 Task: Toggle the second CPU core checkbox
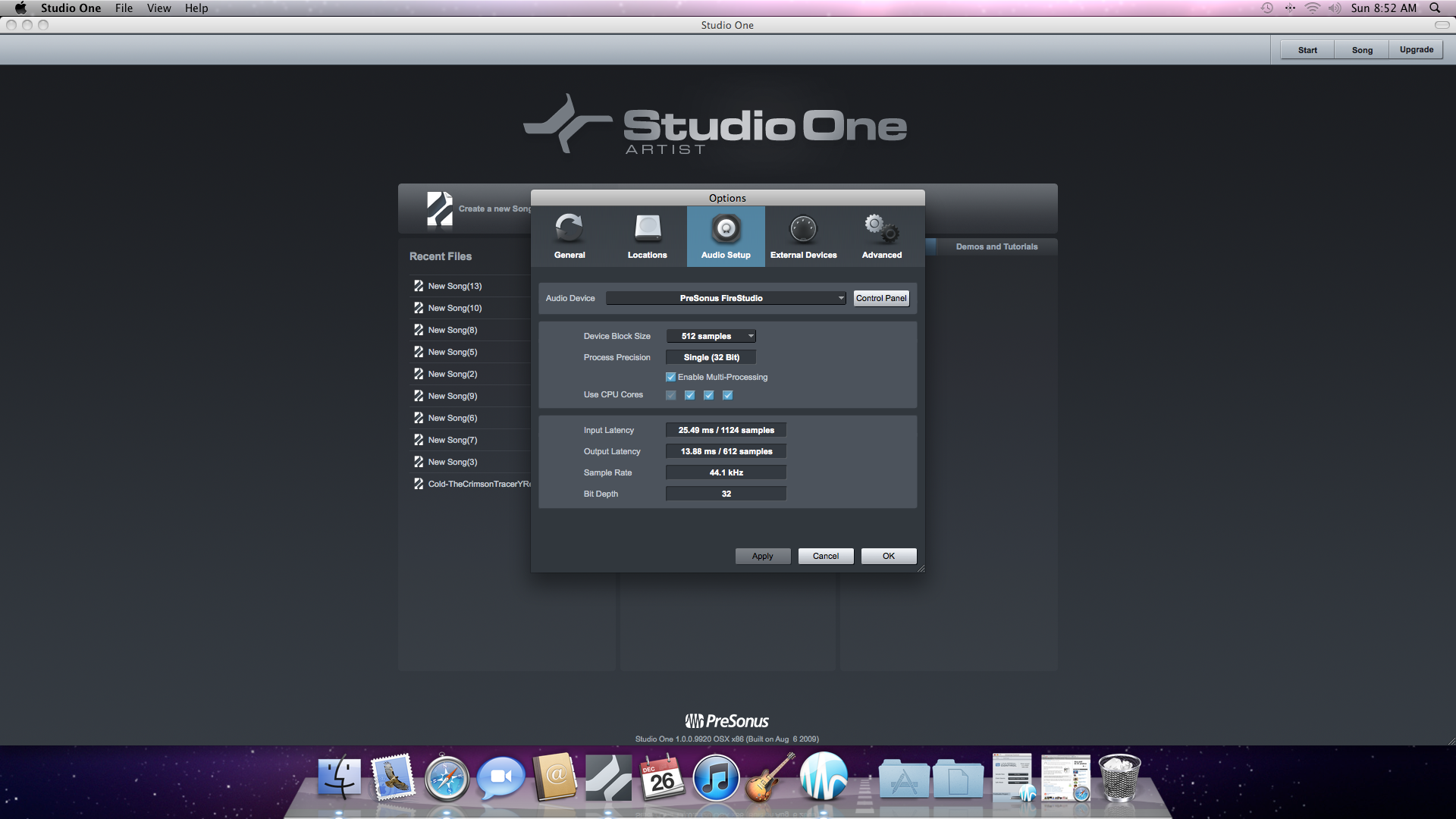tap(689, 395)
